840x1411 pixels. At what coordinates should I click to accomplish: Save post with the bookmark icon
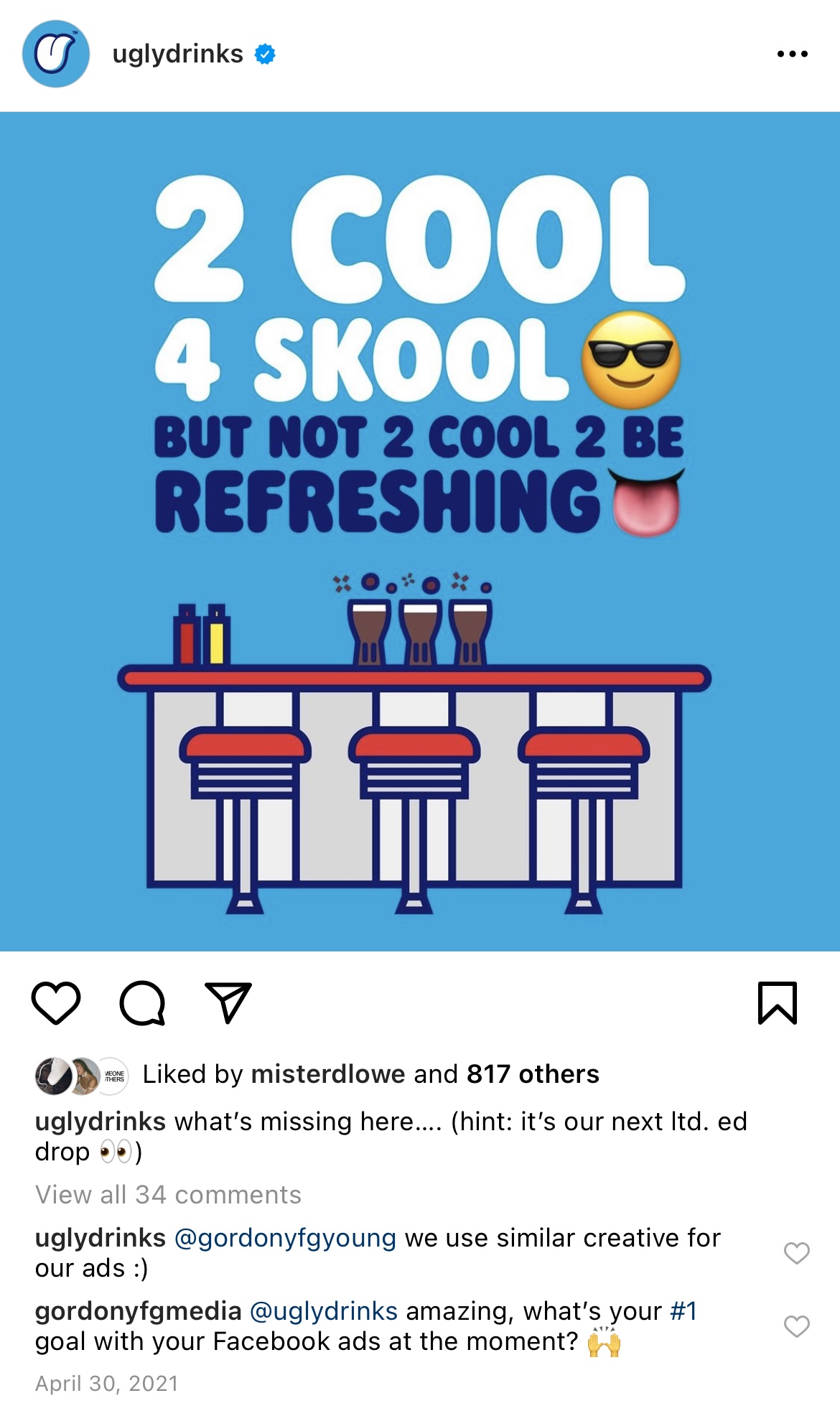778,1002
